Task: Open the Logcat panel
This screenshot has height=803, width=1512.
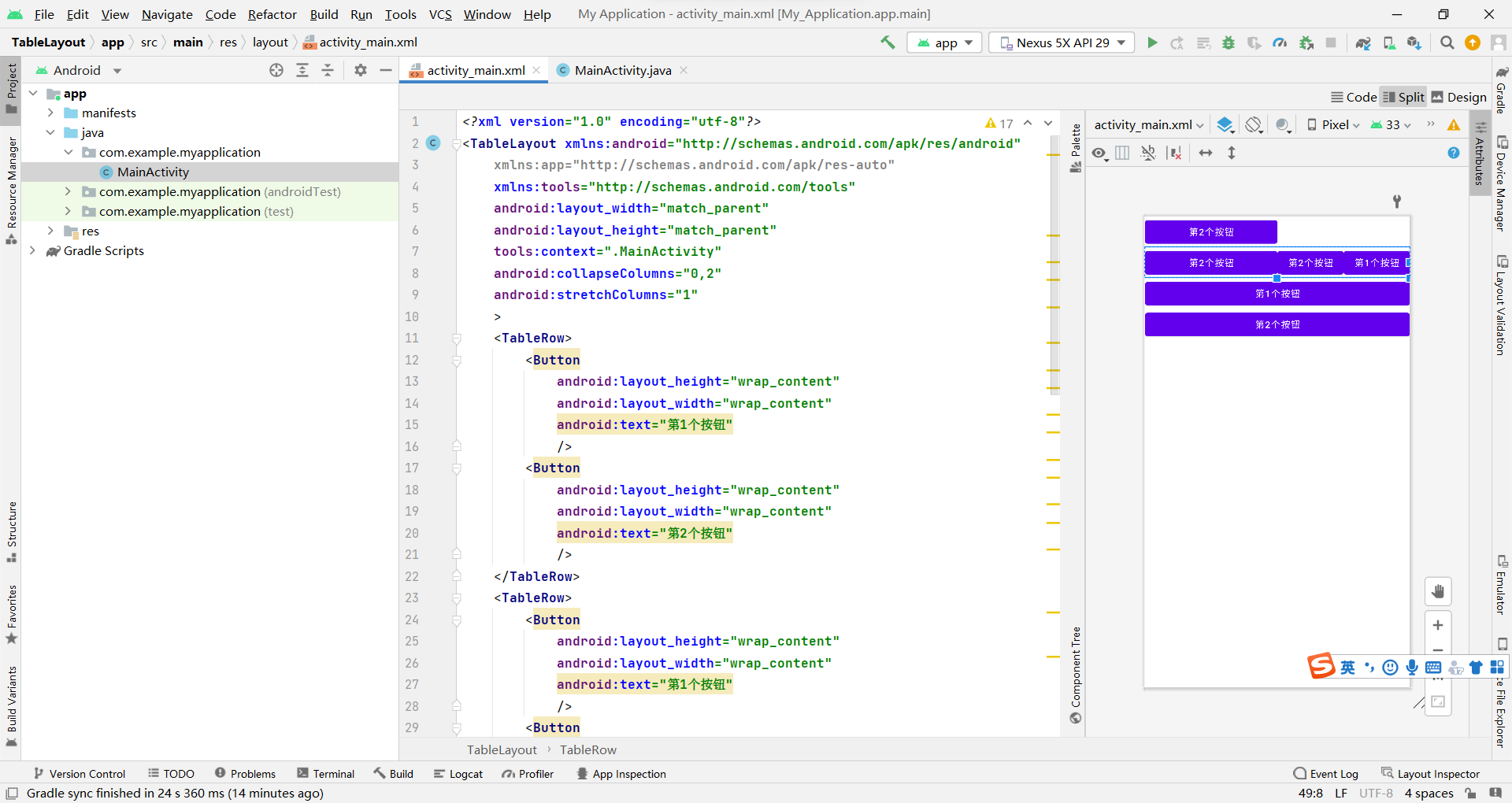Action: (x=458, y=773)
